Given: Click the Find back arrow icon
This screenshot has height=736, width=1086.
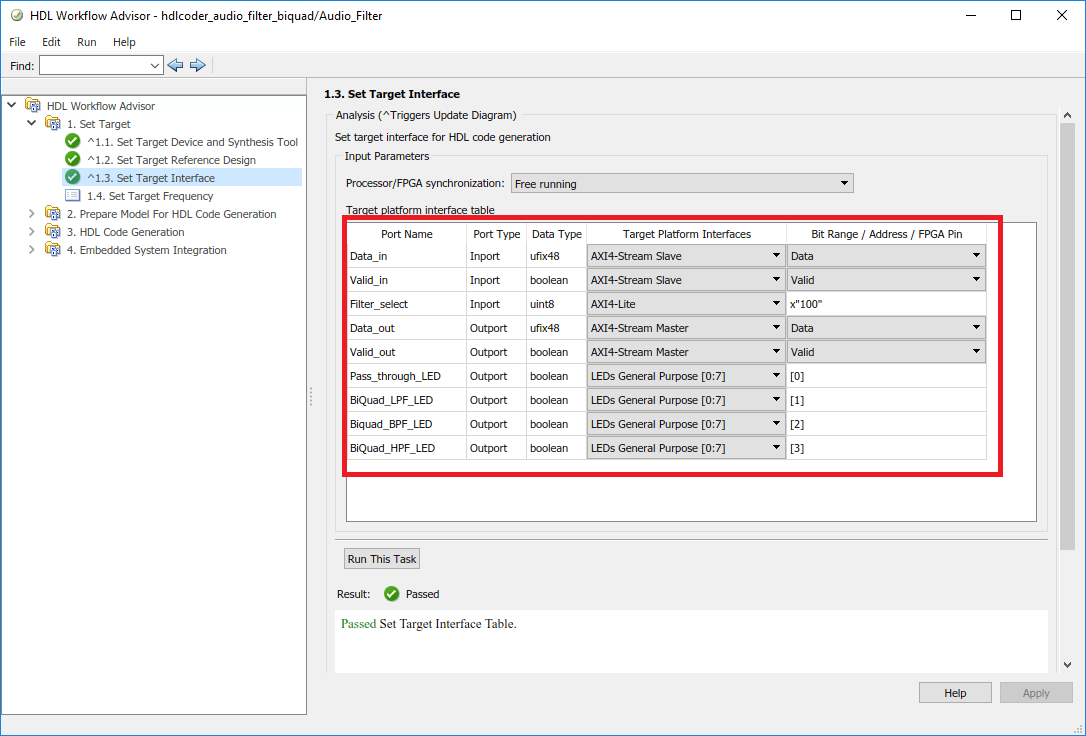Looking at the screenshot, I should pos(176,65).
